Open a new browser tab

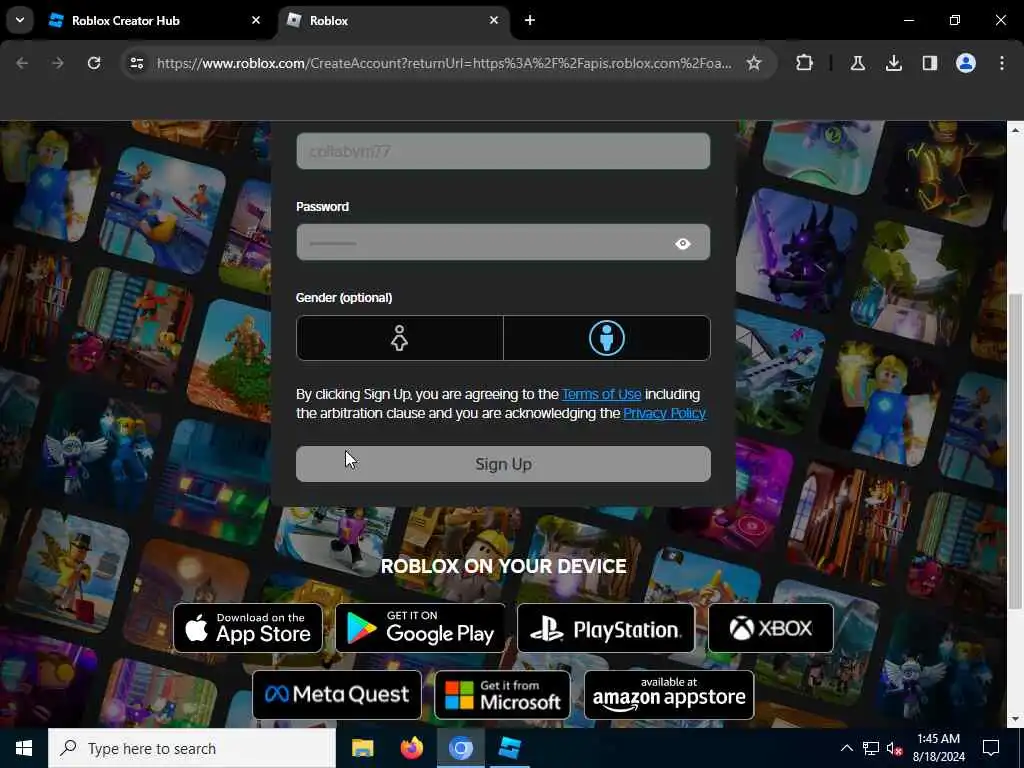pos(530,21)
